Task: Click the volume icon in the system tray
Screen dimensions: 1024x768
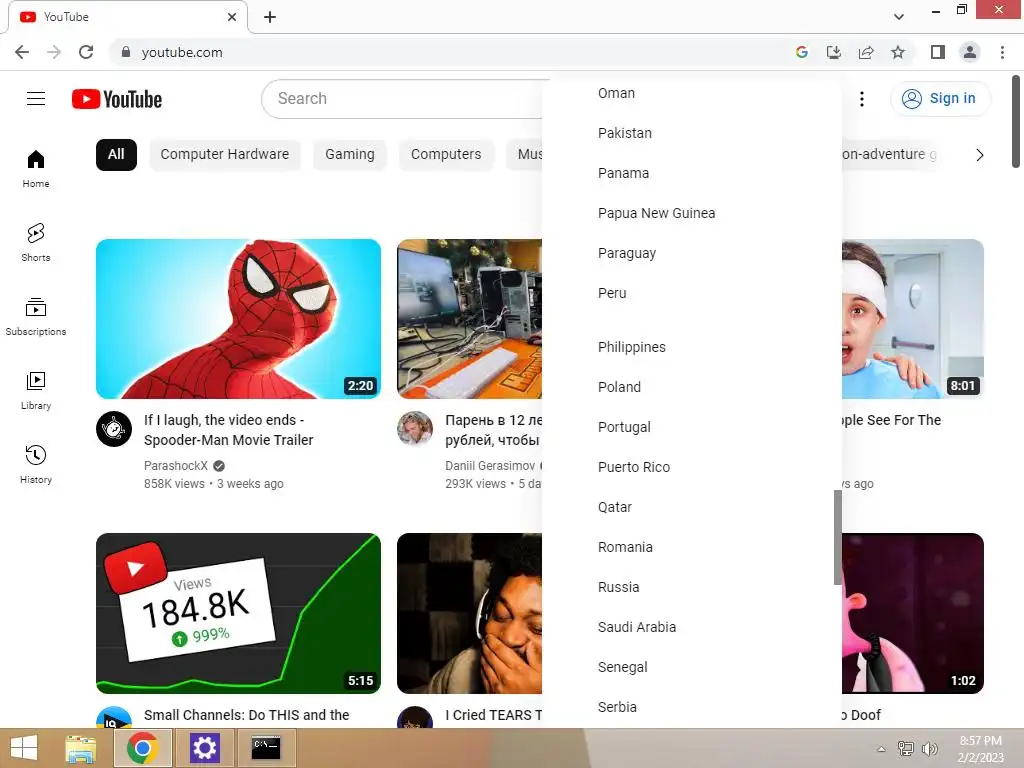Action: pyautogui.click(x=929, y=749)
